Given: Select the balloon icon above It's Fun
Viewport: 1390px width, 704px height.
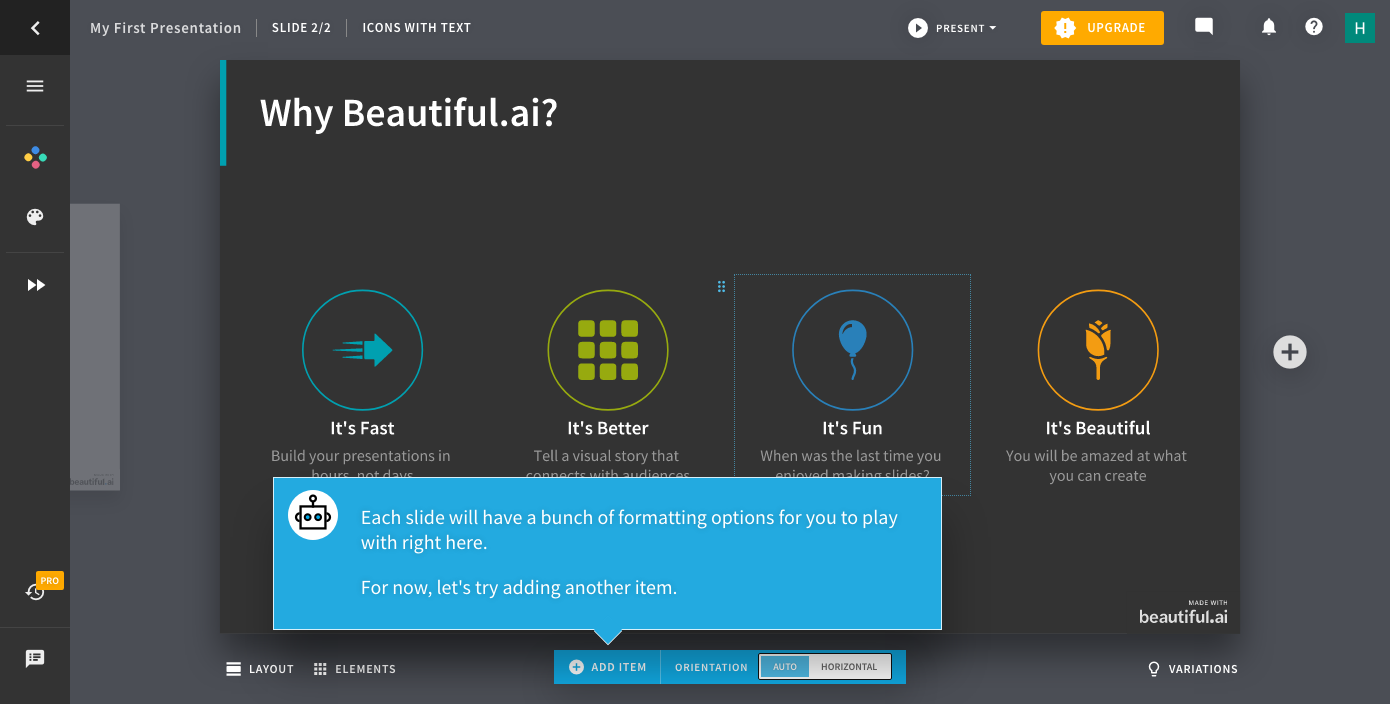Looking at the screenshot, I should (853, 350).
